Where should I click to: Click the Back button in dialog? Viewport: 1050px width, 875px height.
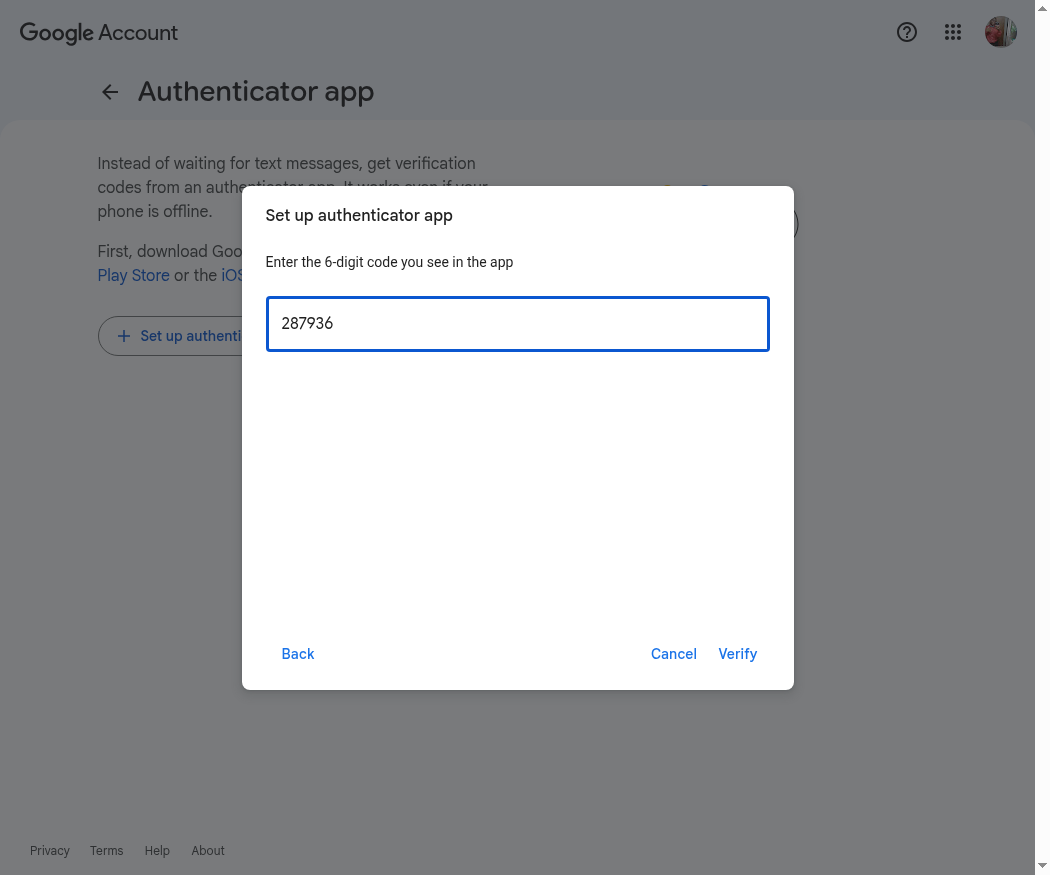pyautogui.click(x=298, y=654)
